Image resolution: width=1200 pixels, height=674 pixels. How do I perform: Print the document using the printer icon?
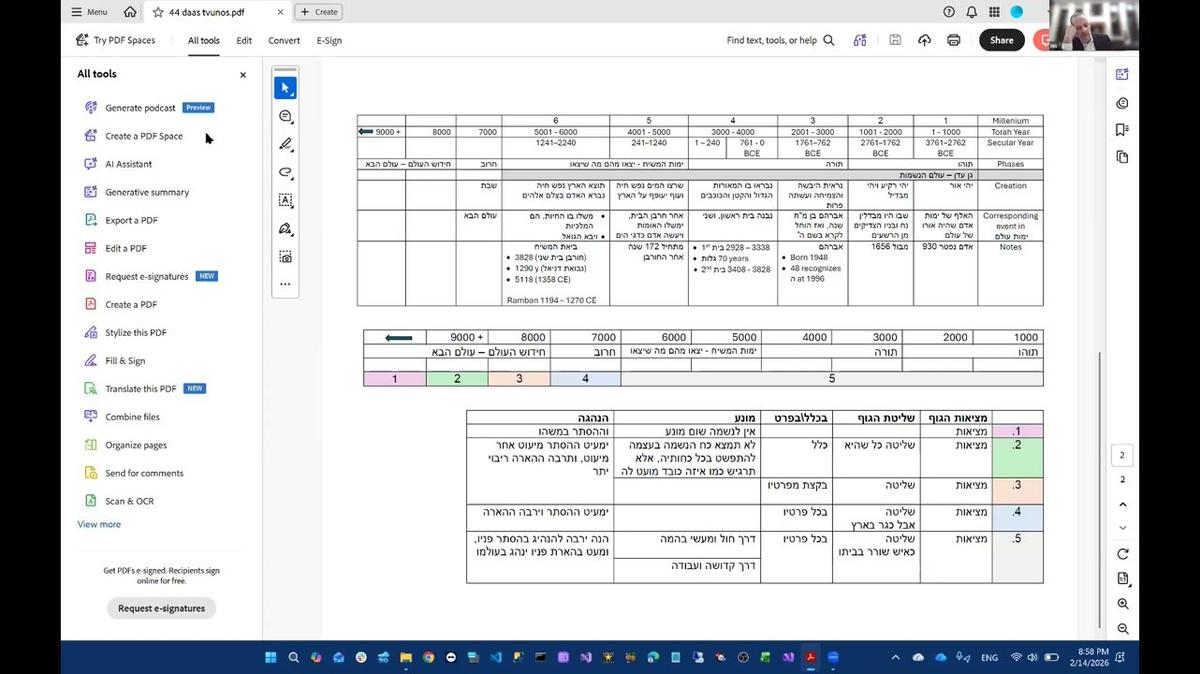coord(953,40)
